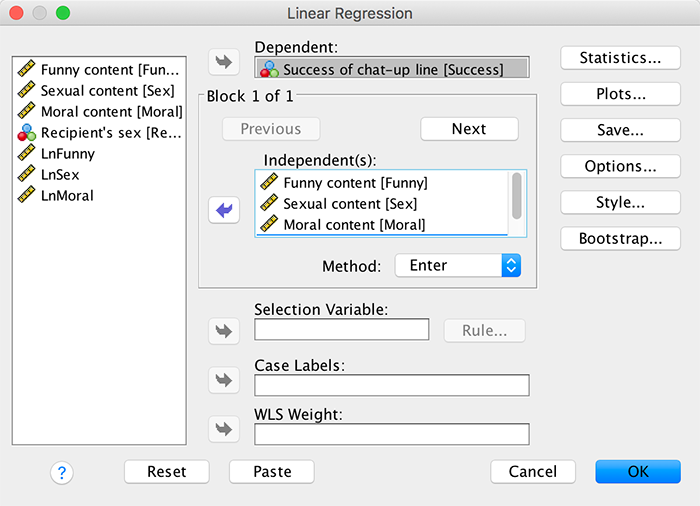The image size is (700, 506).
Task: Open the Plots dialog
Action: point(620,95)
